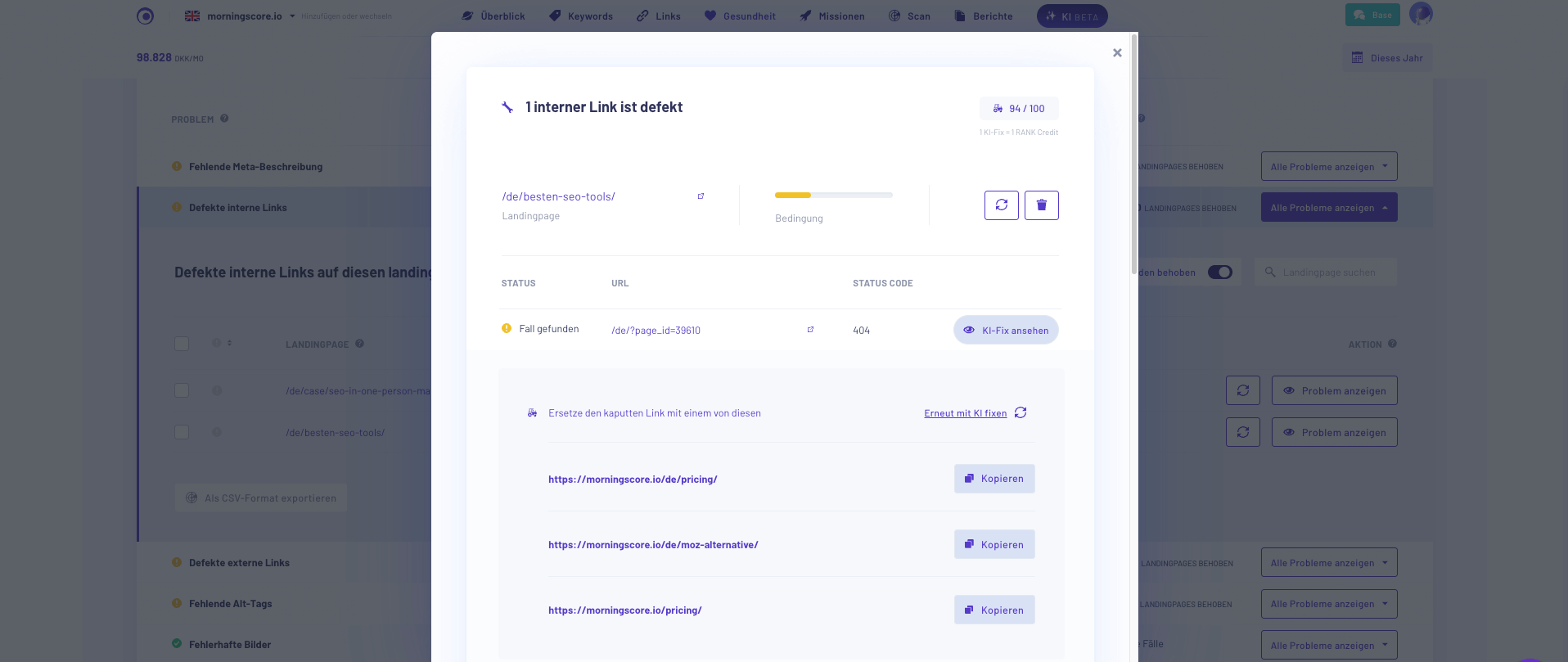Click the modal scrollbar
1568x662 pixels.
click(x=1133, y=155)
